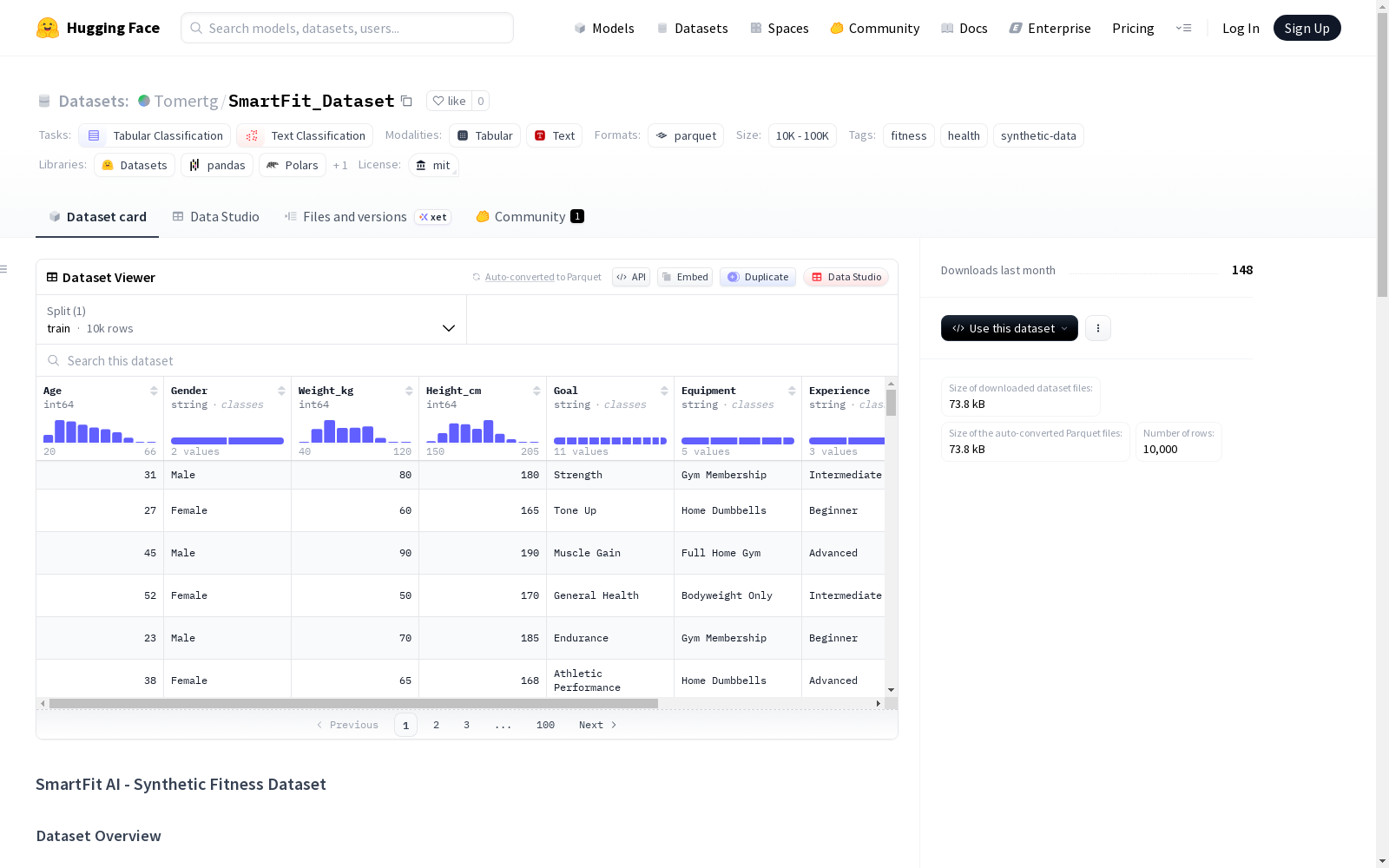Open Datasets in the top navigation
The width and height of the screenshot is (1389, 868).
(692, 28)
